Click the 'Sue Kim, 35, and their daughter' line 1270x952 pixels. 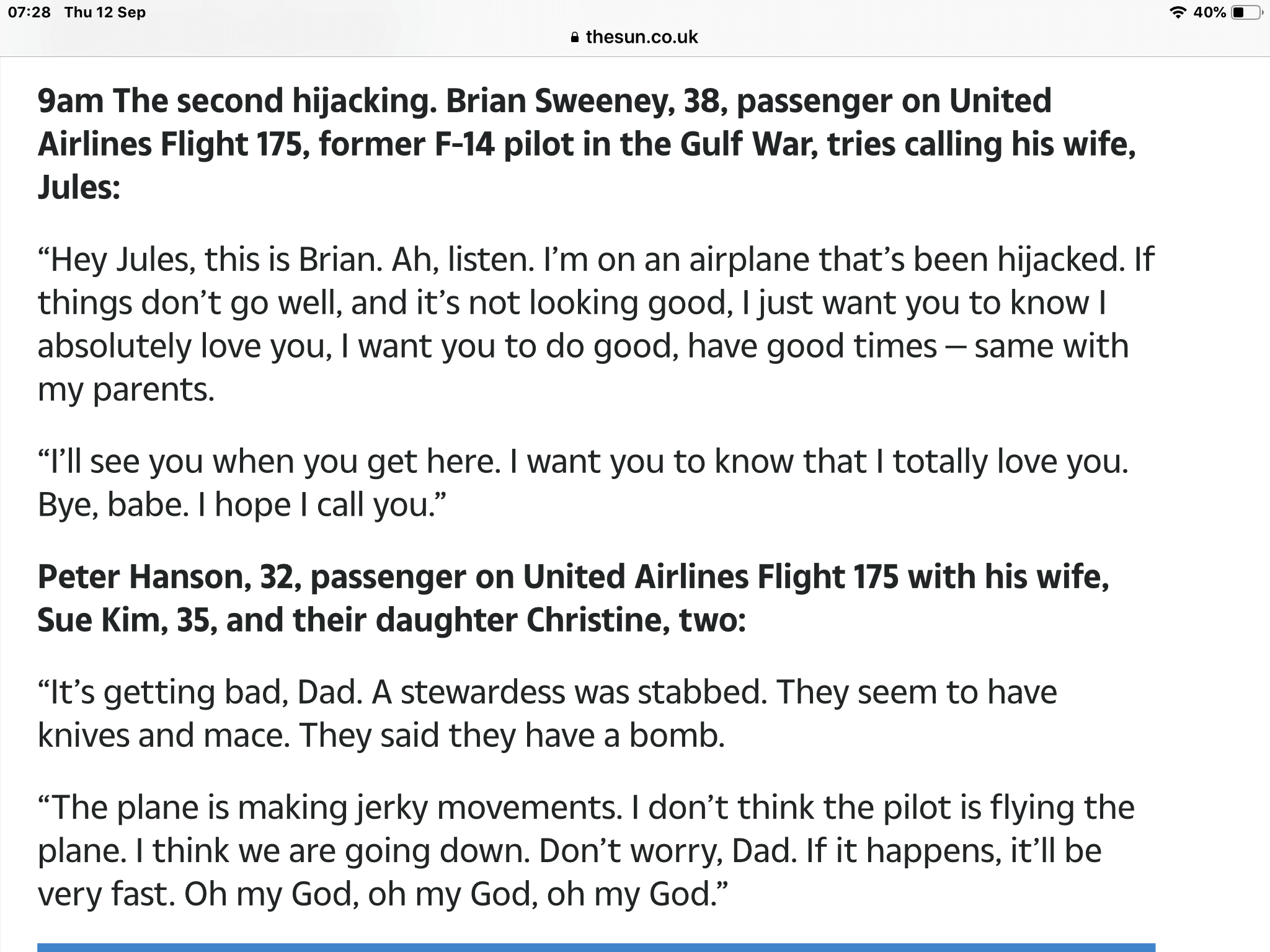pyautogui.click(x=391, y=620)
